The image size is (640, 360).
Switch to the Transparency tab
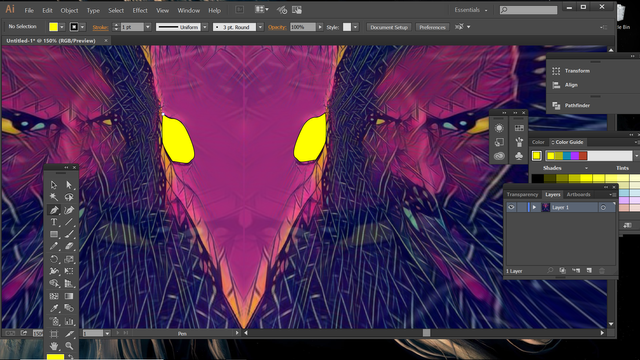point(522,194)
